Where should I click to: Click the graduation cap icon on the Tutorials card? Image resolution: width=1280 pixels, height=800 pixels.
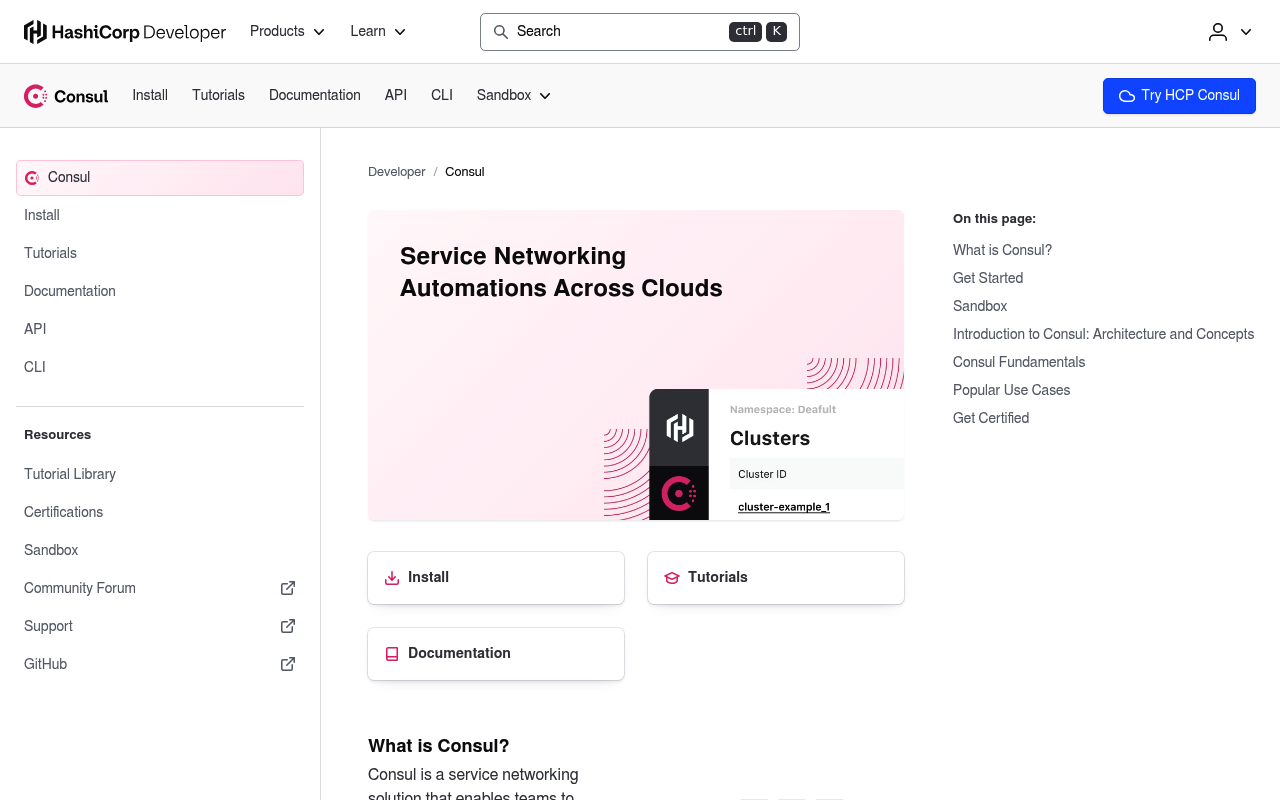pos(672,578)
